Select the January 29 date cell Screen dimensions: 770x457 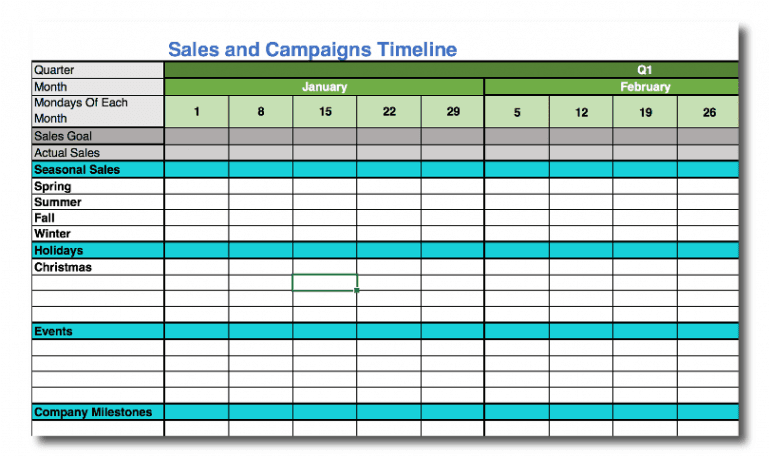tap(453, 112)
